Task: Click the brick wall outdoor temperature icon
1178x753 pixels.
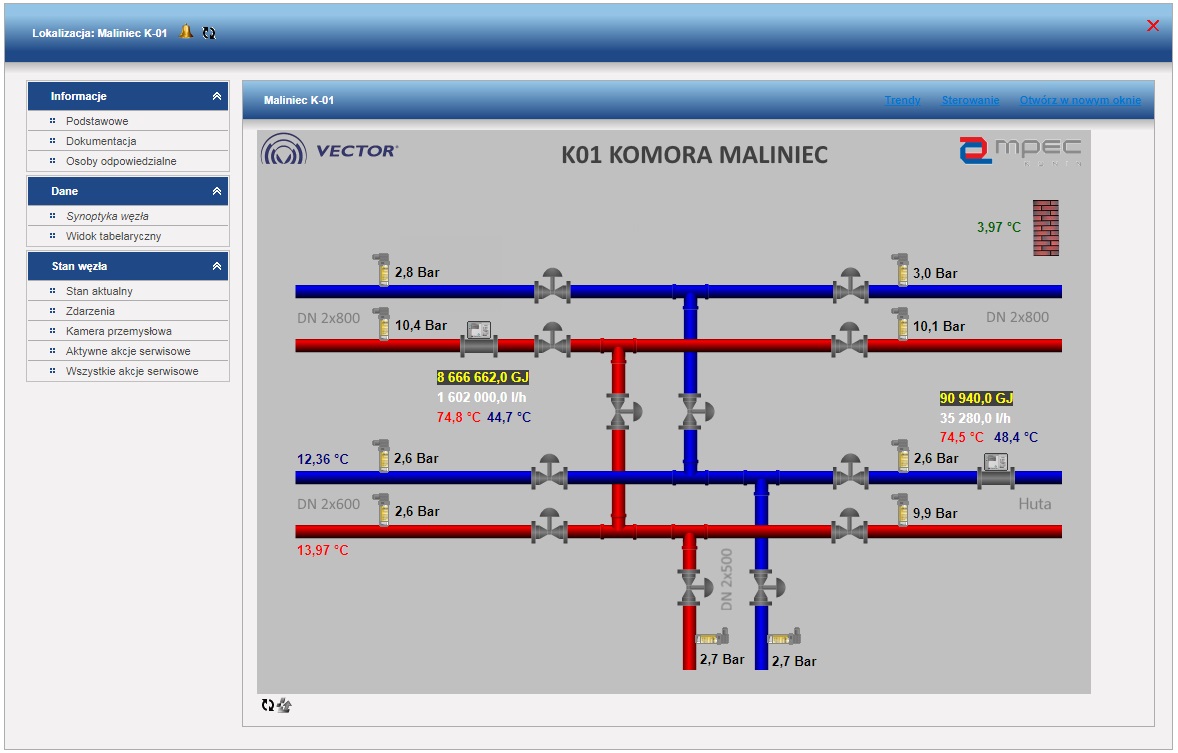Action: pos(1045,228)
